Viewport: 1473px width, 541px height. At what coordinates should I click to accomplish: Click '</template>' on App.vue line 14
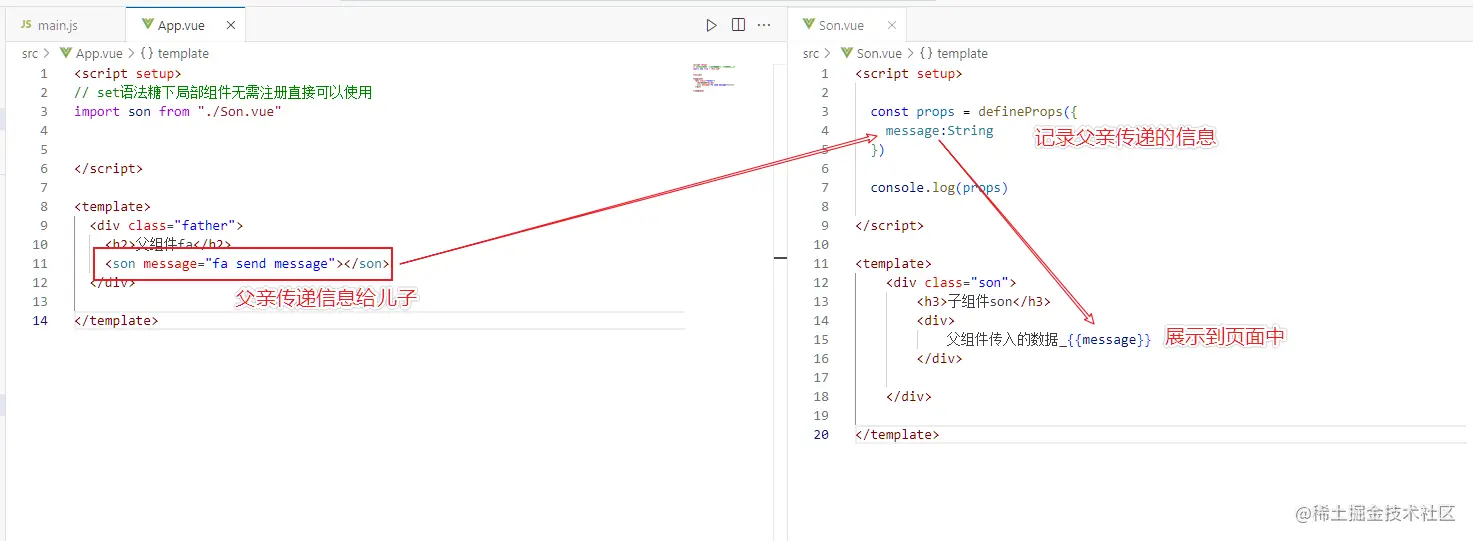pos(116,320)
